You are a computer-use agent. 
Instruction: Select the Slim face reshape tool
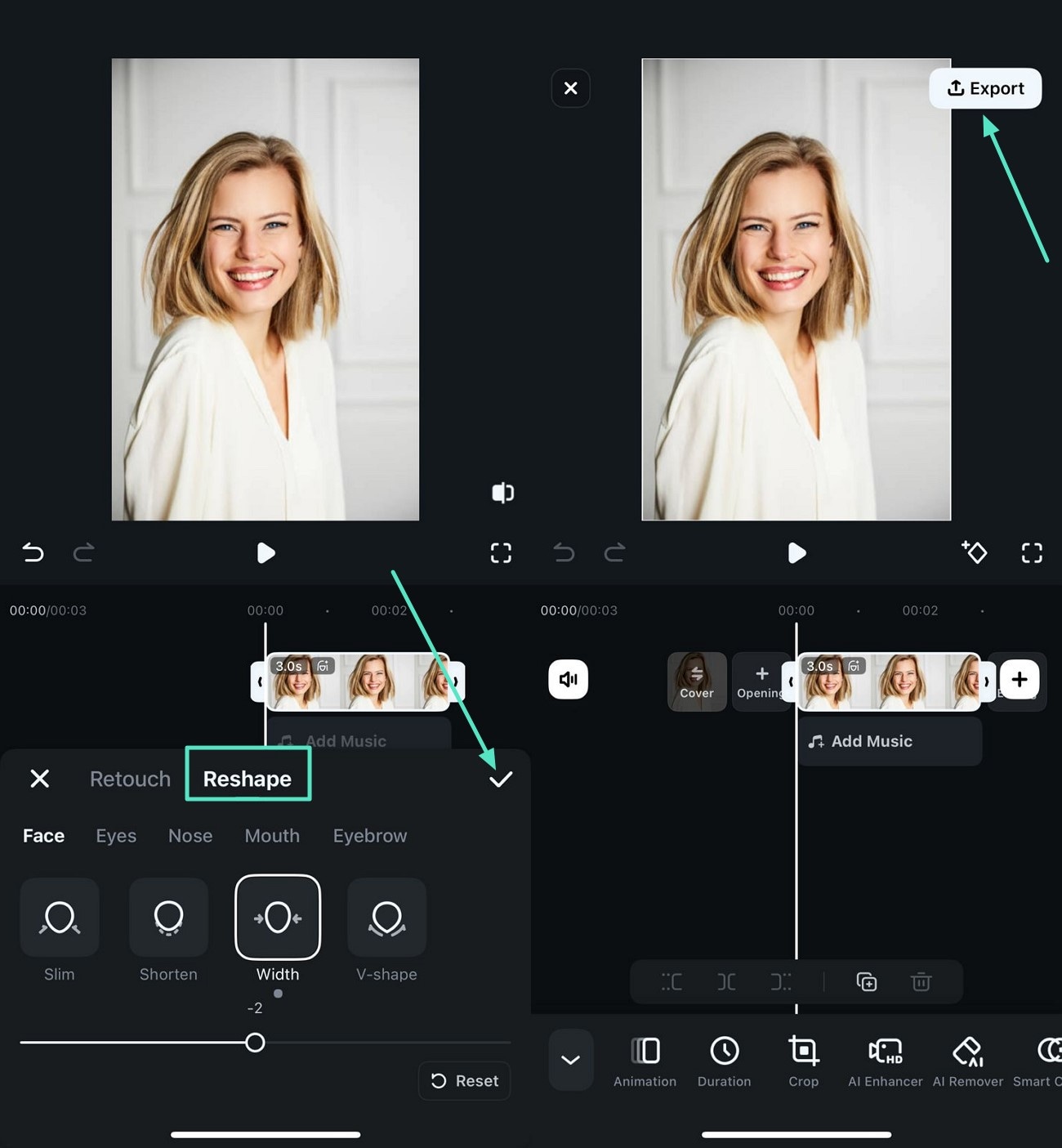59,917
